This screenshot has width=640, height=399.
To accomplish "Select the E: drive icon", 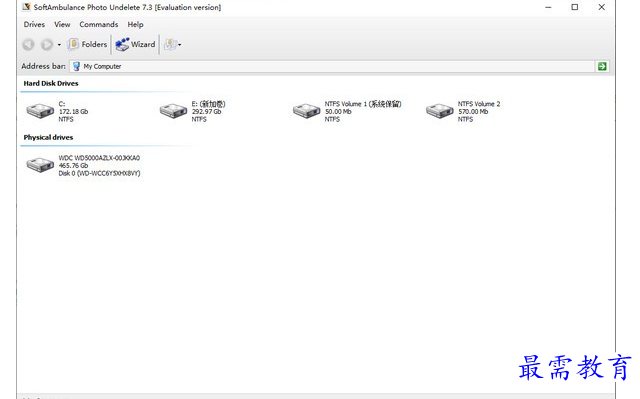I will coord(173,111).
